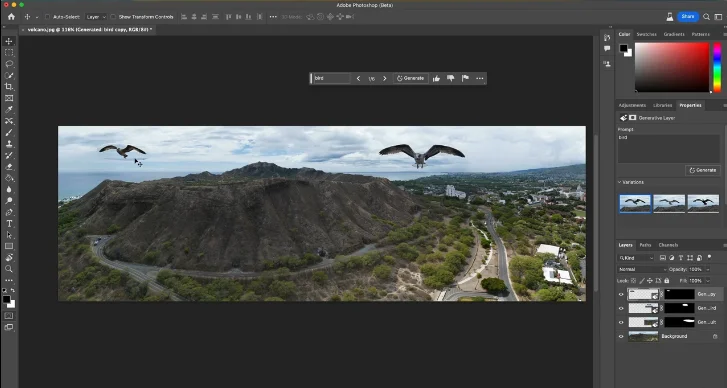Open more options on the generation bar
Viewport: 727px width, 388px height.
[480, 78]
